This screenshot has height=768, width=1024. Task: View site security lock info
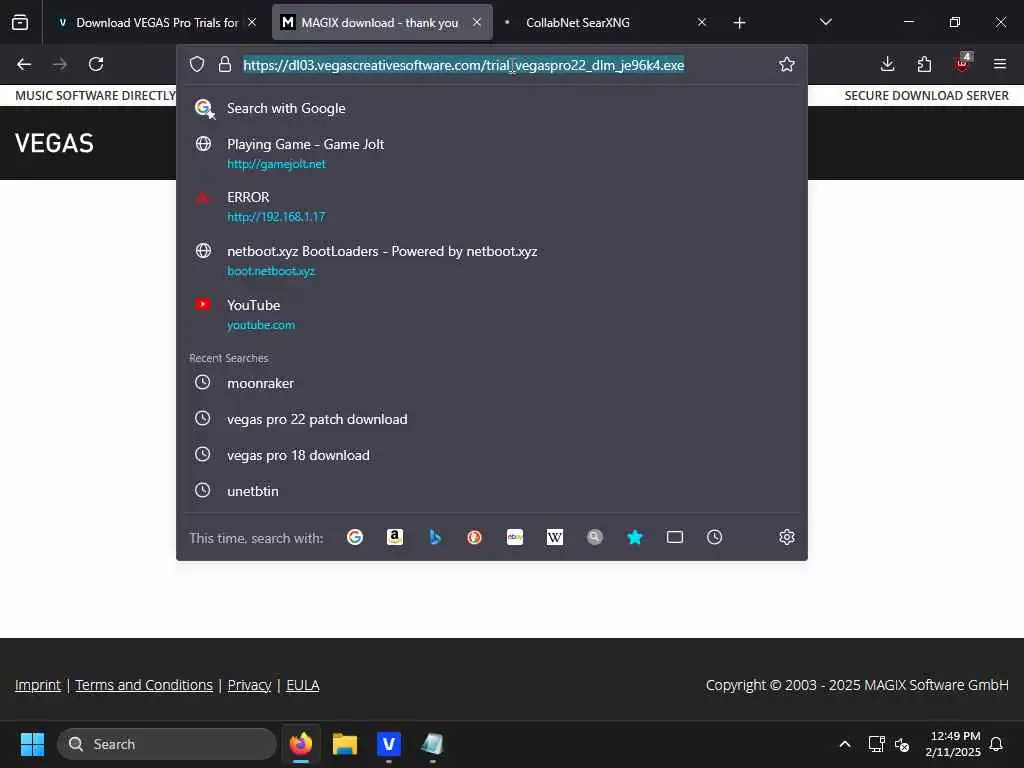(x=225, y=64)
